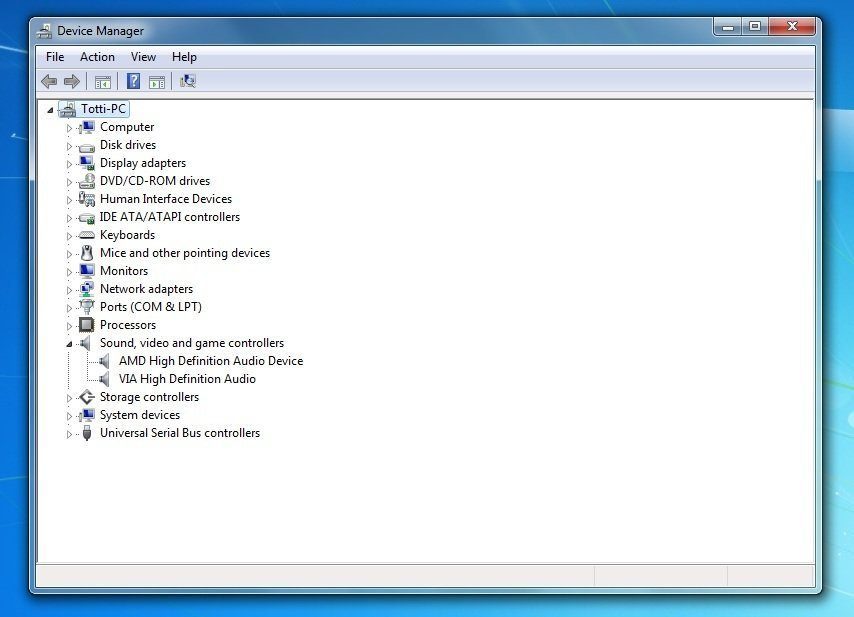Click speaker icon of VIA High Definition Audio
This screenshot has height=617, width=854.
[x=104, y=378]
